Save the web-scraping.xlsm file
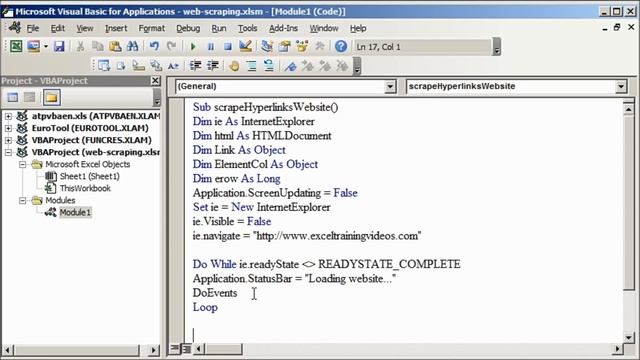 pos(59,47)
